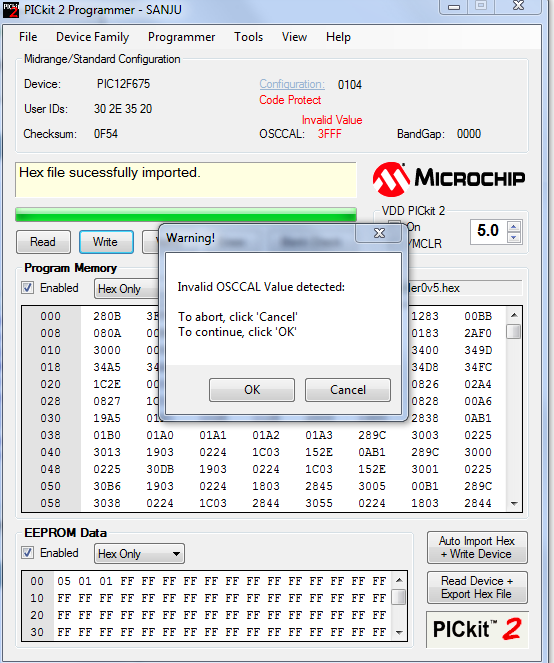554x663 pixels.
Task: Toggle the VDD PICkit 2 On checkbox
Action: [394, 226]
